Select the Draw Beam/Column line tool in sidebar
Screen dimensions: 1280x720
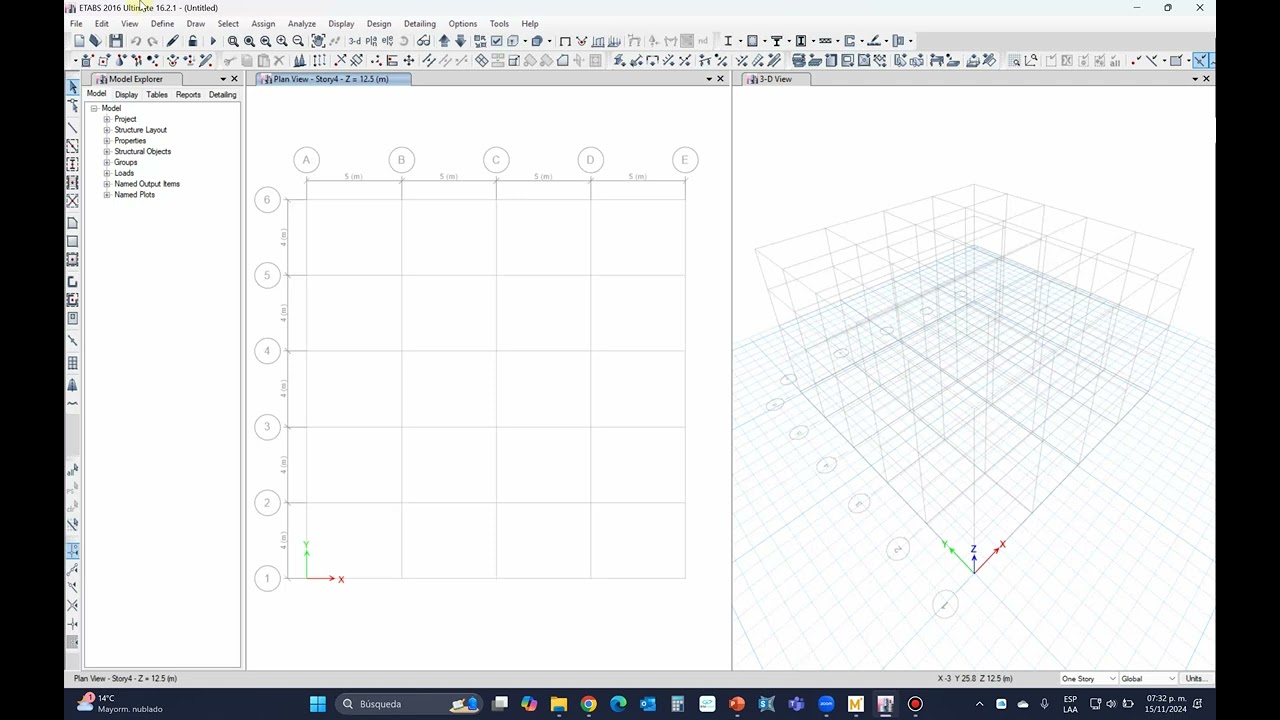coord(72,127)
